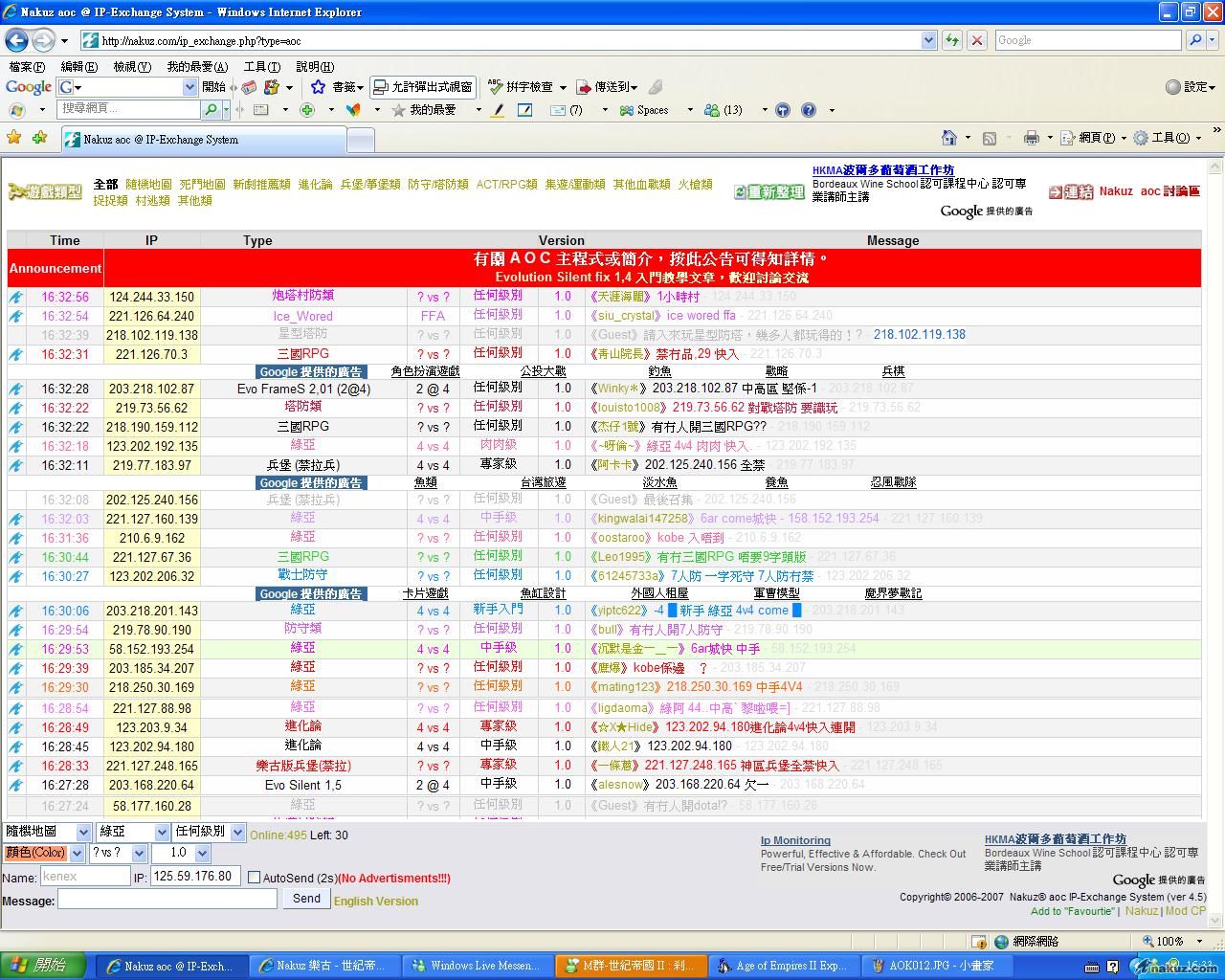
Task: Open the 工具(T) menu
Action: coord(261,66)
